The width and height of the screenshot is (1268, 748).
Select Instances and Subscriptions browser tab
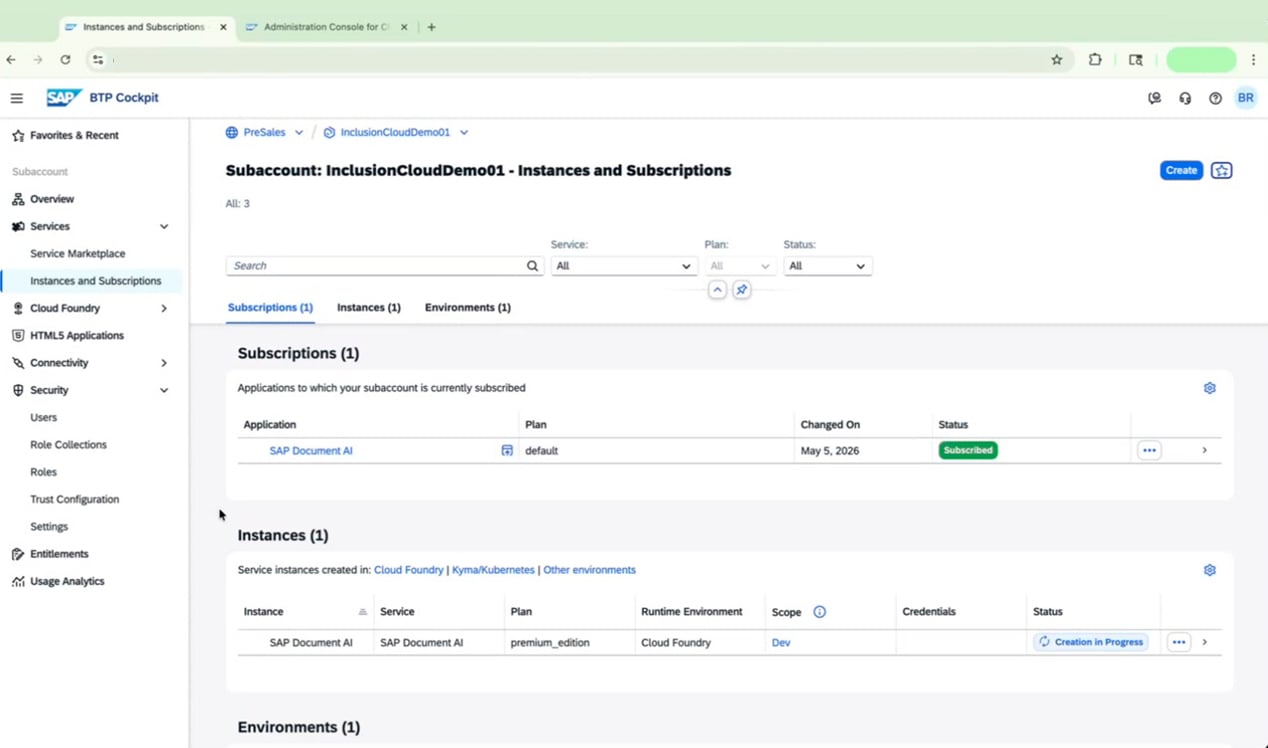coord(144,27)
